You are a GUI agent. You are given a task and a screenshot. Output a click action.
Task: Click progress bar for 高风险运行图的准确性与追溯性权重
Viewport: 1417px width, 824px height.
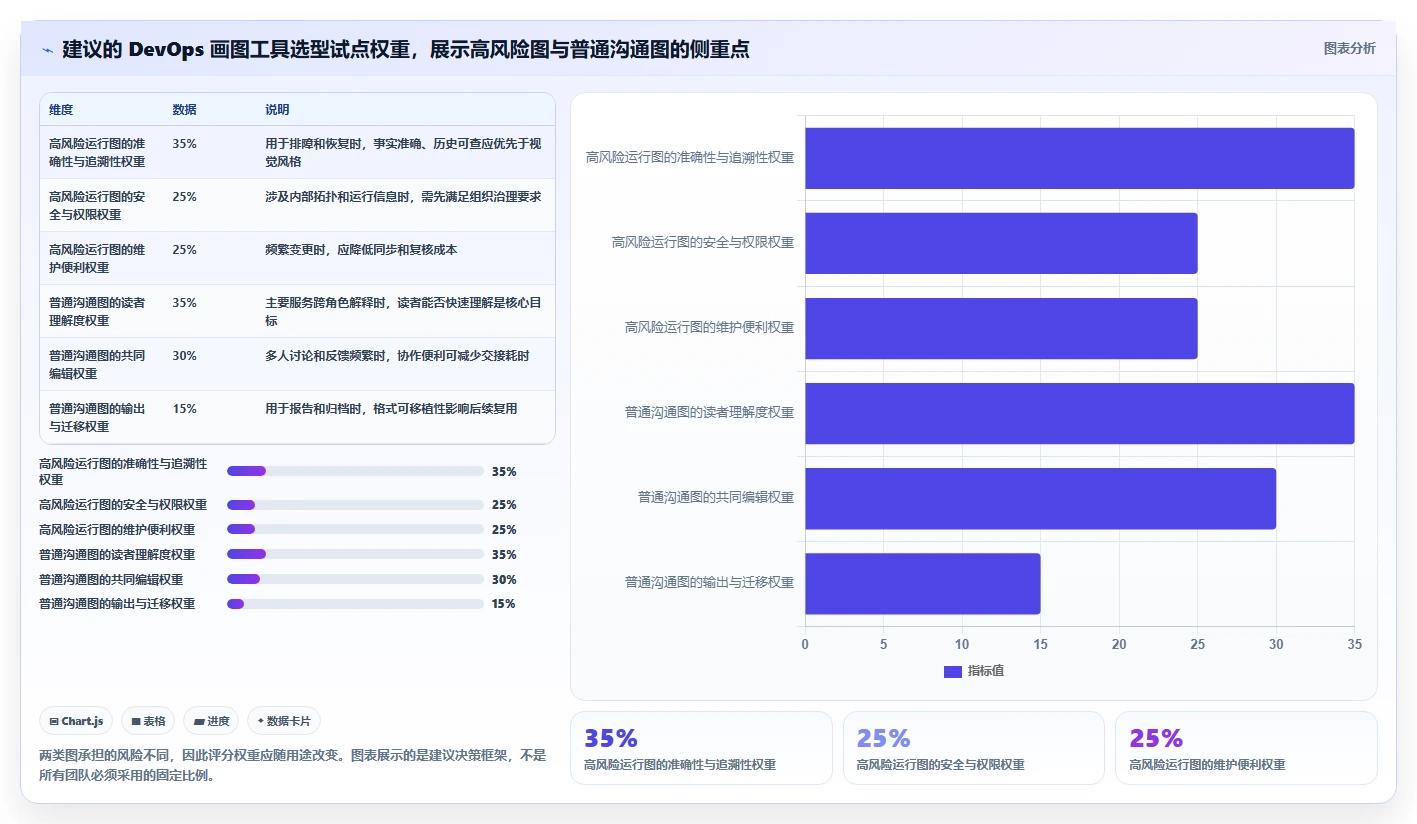tap(355, 471)
